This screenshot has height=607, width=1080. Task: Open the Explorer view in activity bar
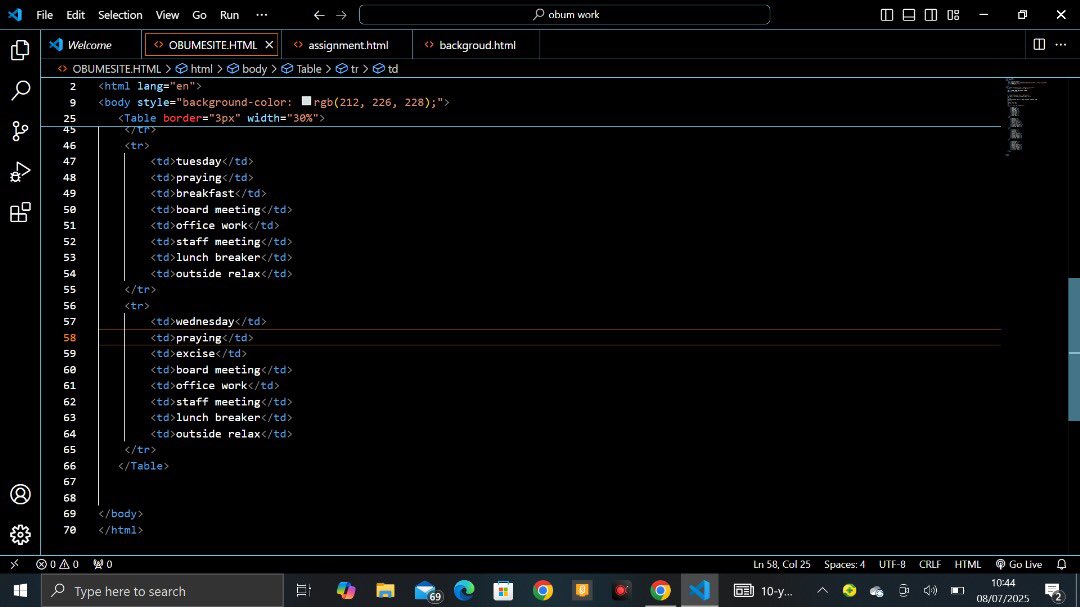pos(20,50)
